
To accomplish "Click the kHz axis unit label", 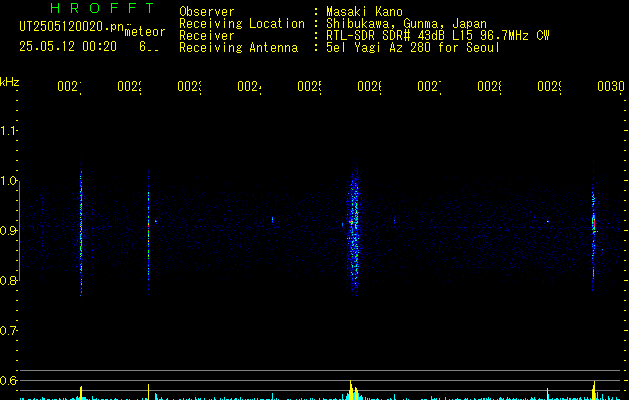I will tap(10, 82).
